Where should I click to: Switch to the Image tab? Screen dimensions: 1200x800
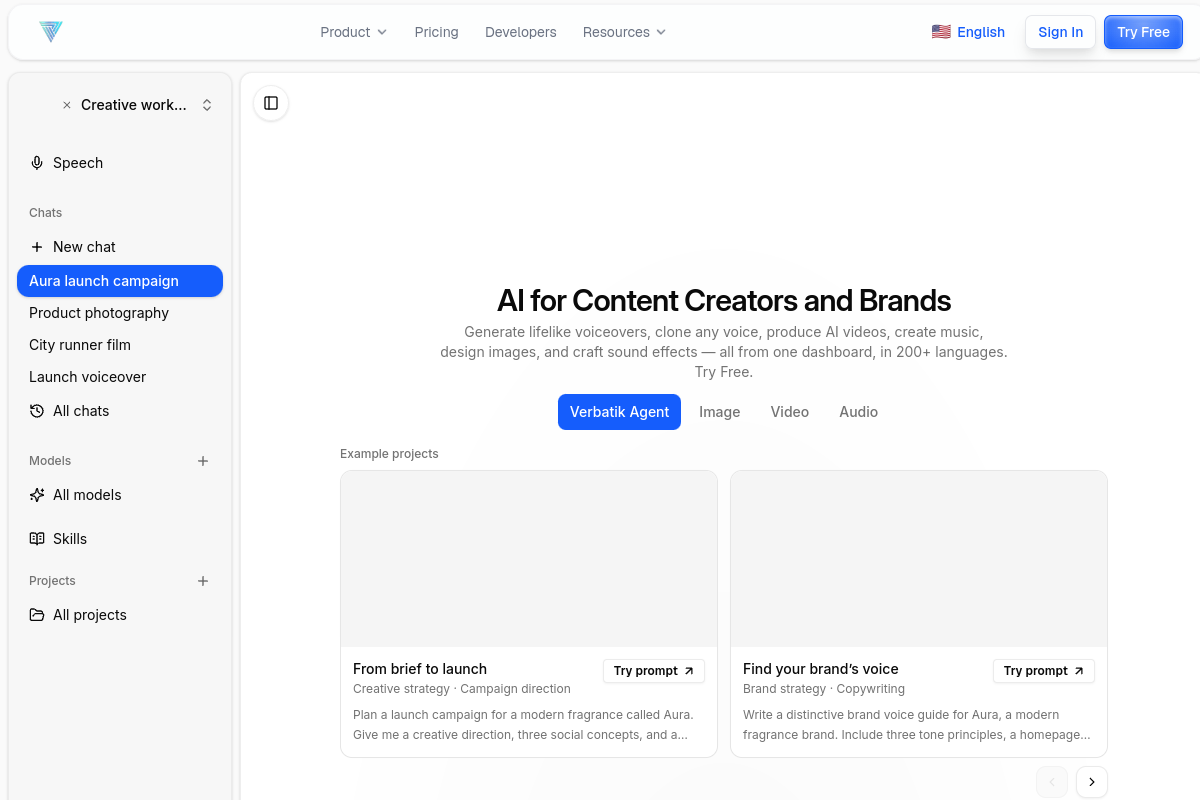720,412
